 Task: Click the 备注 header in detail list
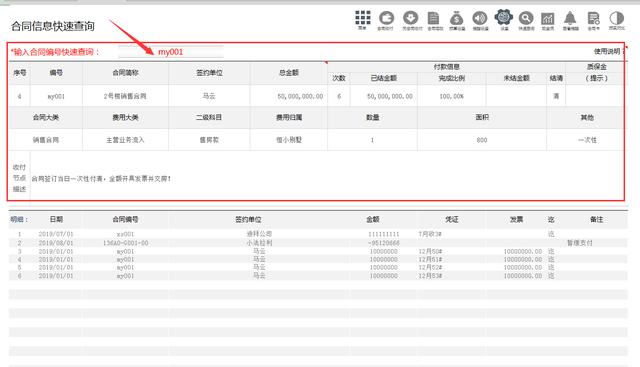pos(596,219)
